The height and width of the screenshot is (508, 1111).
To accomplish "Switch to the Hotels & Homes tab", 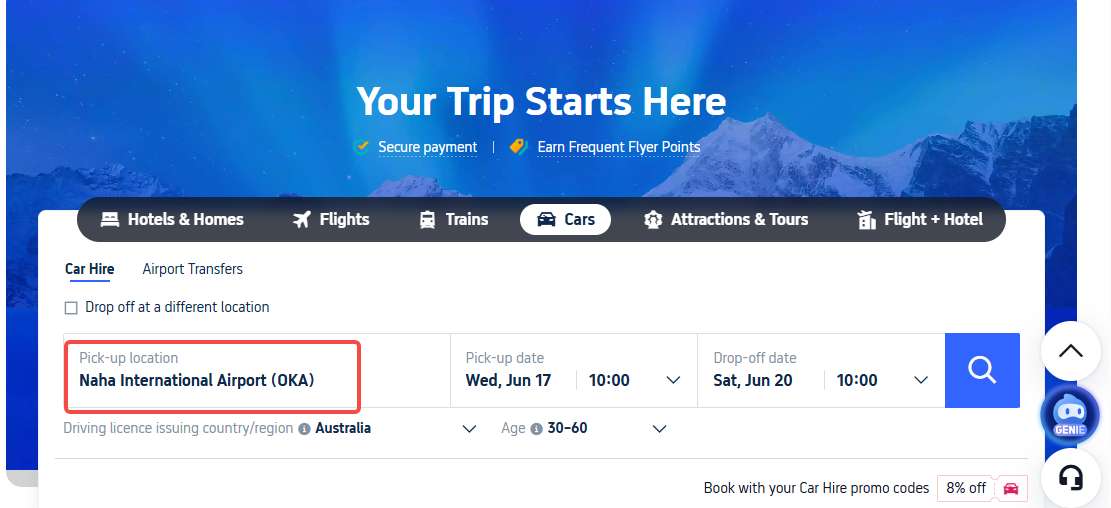I will (172, 220).
